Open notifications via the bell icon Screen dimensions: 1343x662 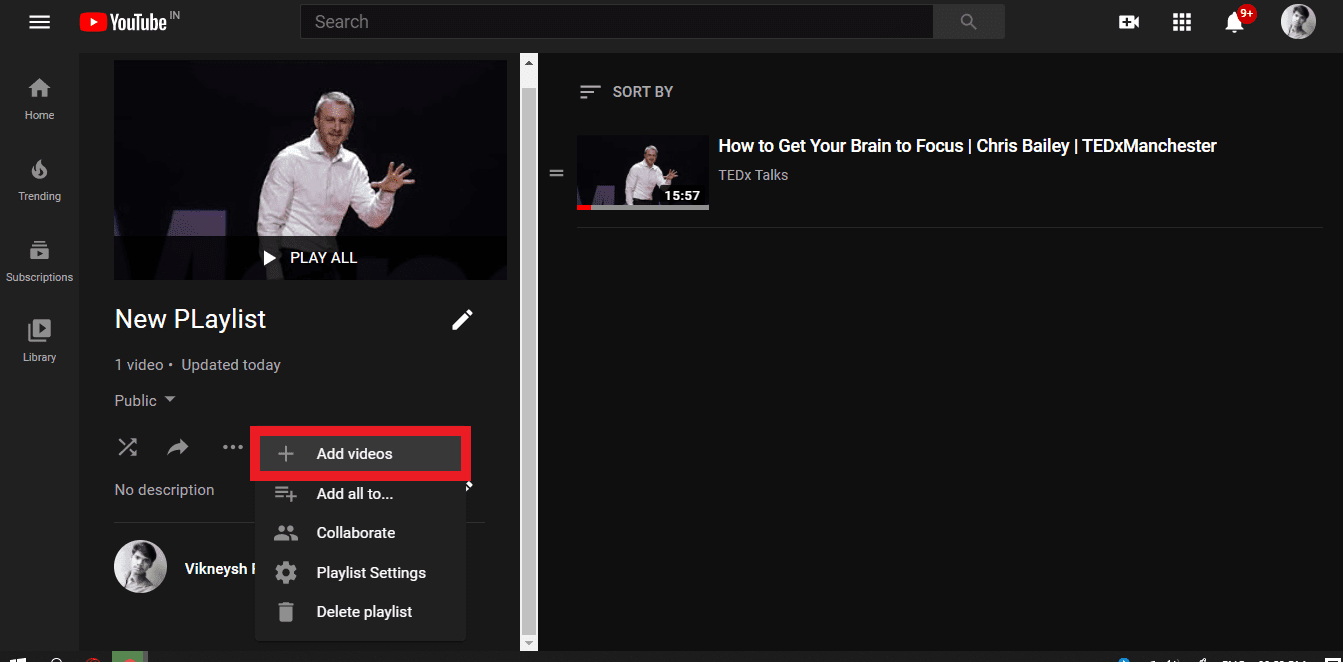1235,22
